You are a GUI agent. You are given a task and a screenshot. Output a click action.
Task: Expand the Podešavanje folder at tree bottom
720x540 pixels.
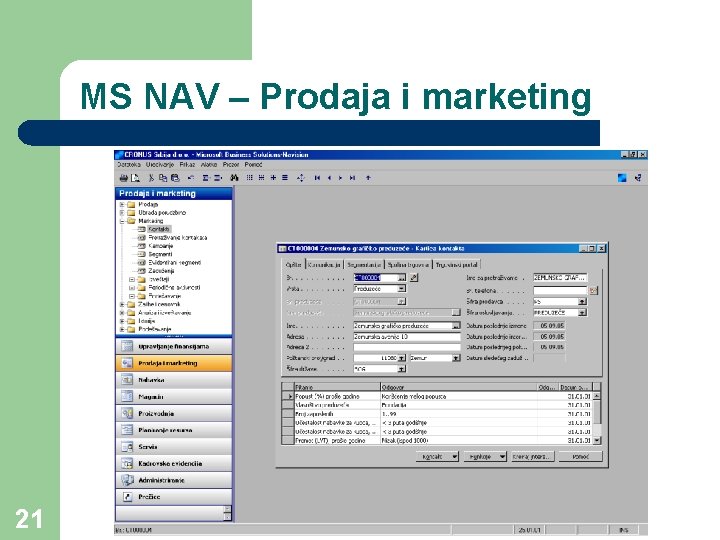(122, 329)
